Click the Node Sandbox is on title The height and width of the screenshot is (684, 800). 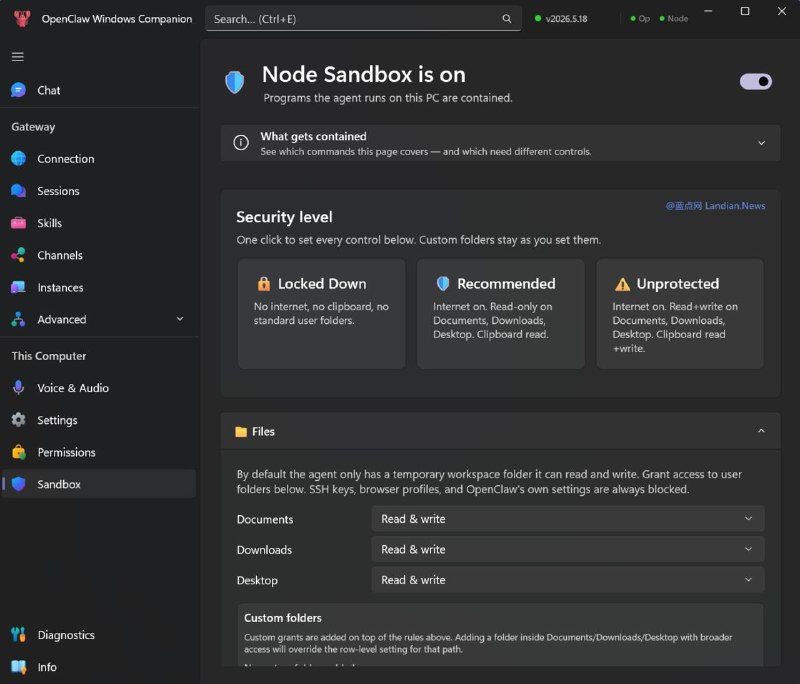(364, 74)
